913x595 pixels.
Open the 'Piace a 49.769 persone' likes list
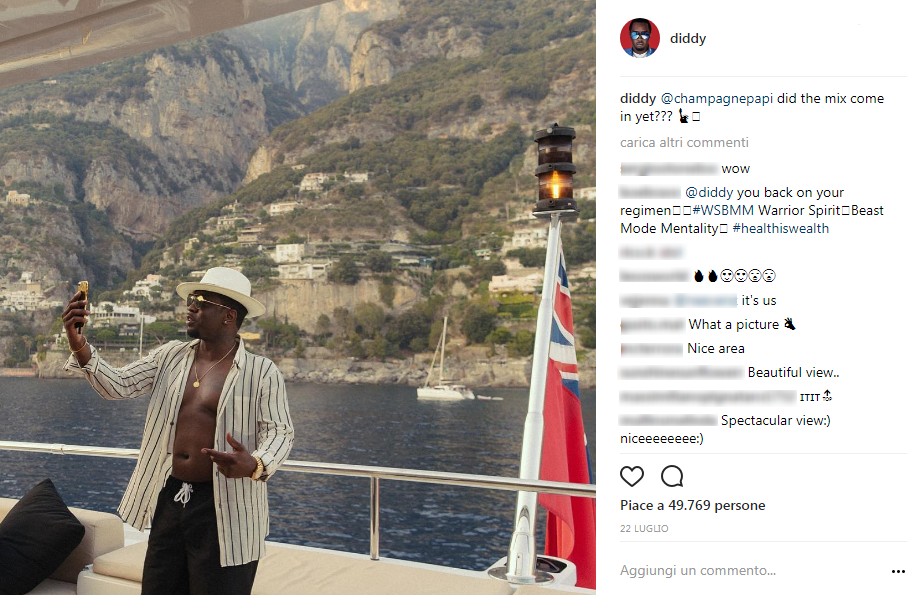pos(692,505)
